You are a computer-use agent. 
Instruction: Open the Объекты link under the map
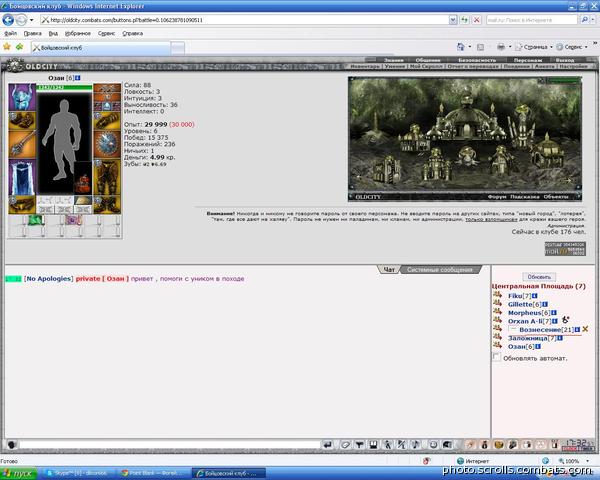555,197
